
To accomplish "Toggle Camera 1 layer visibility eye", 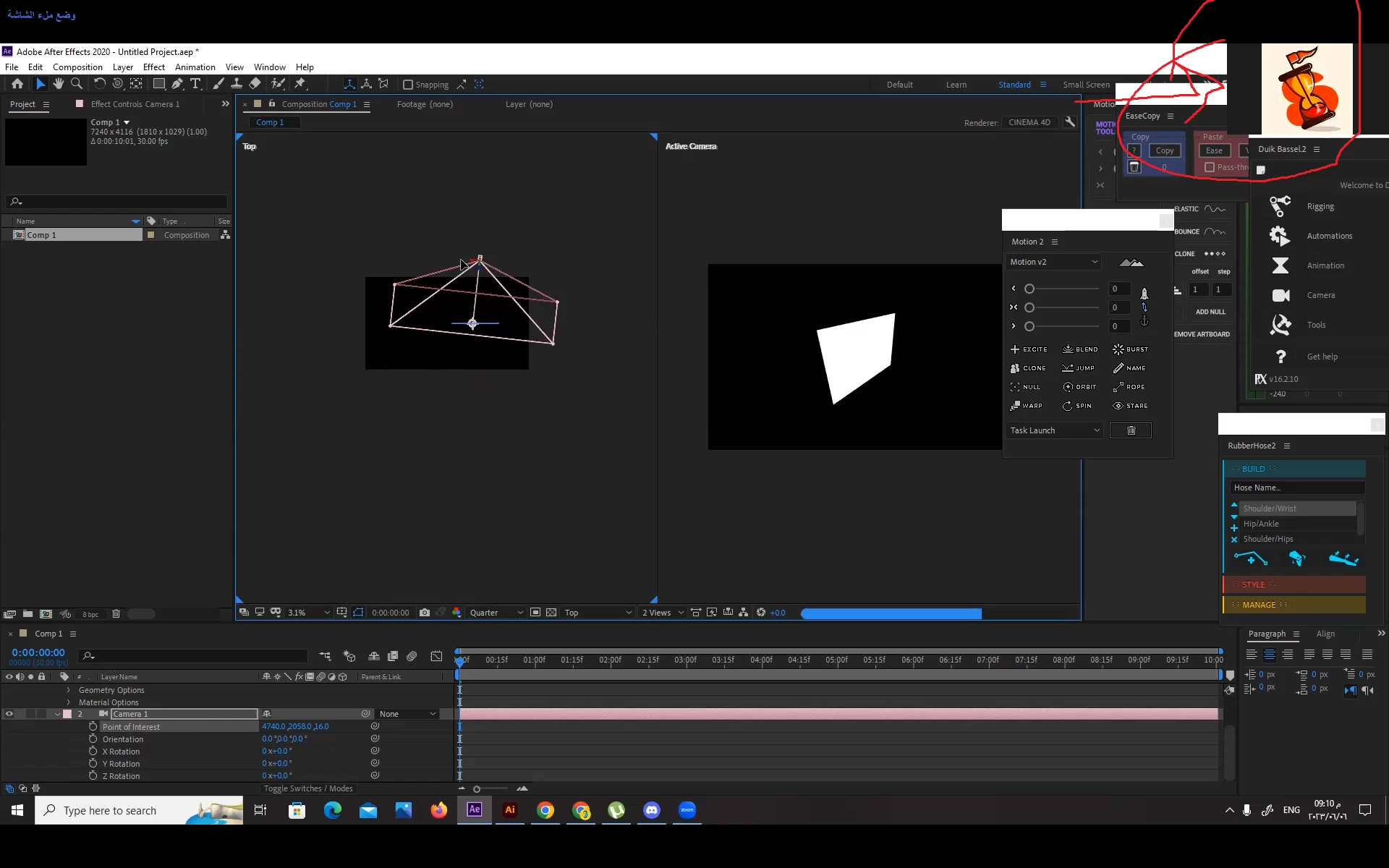I will 9,714.
